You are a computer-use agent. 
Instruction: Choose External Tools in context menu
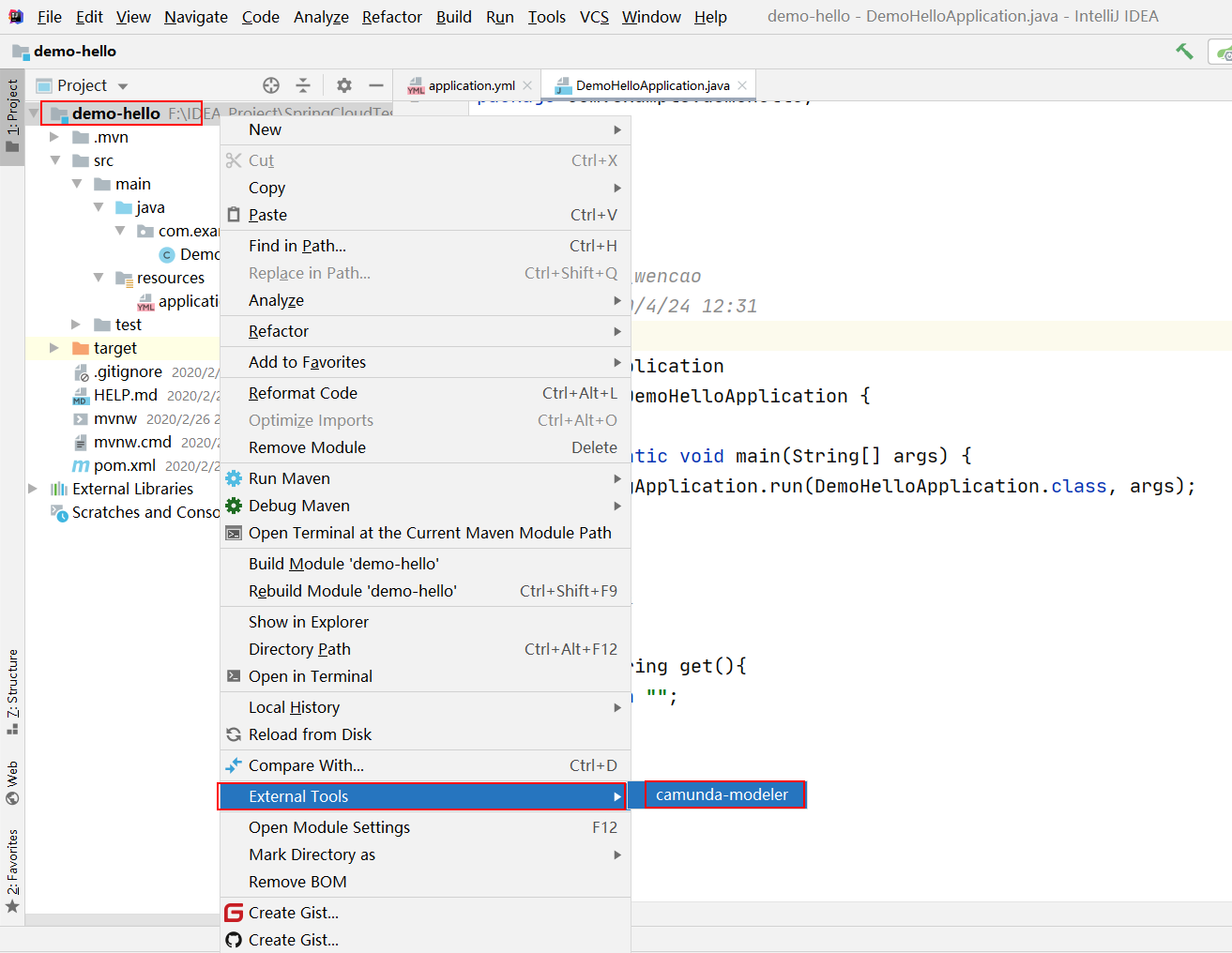coord(425,796)
